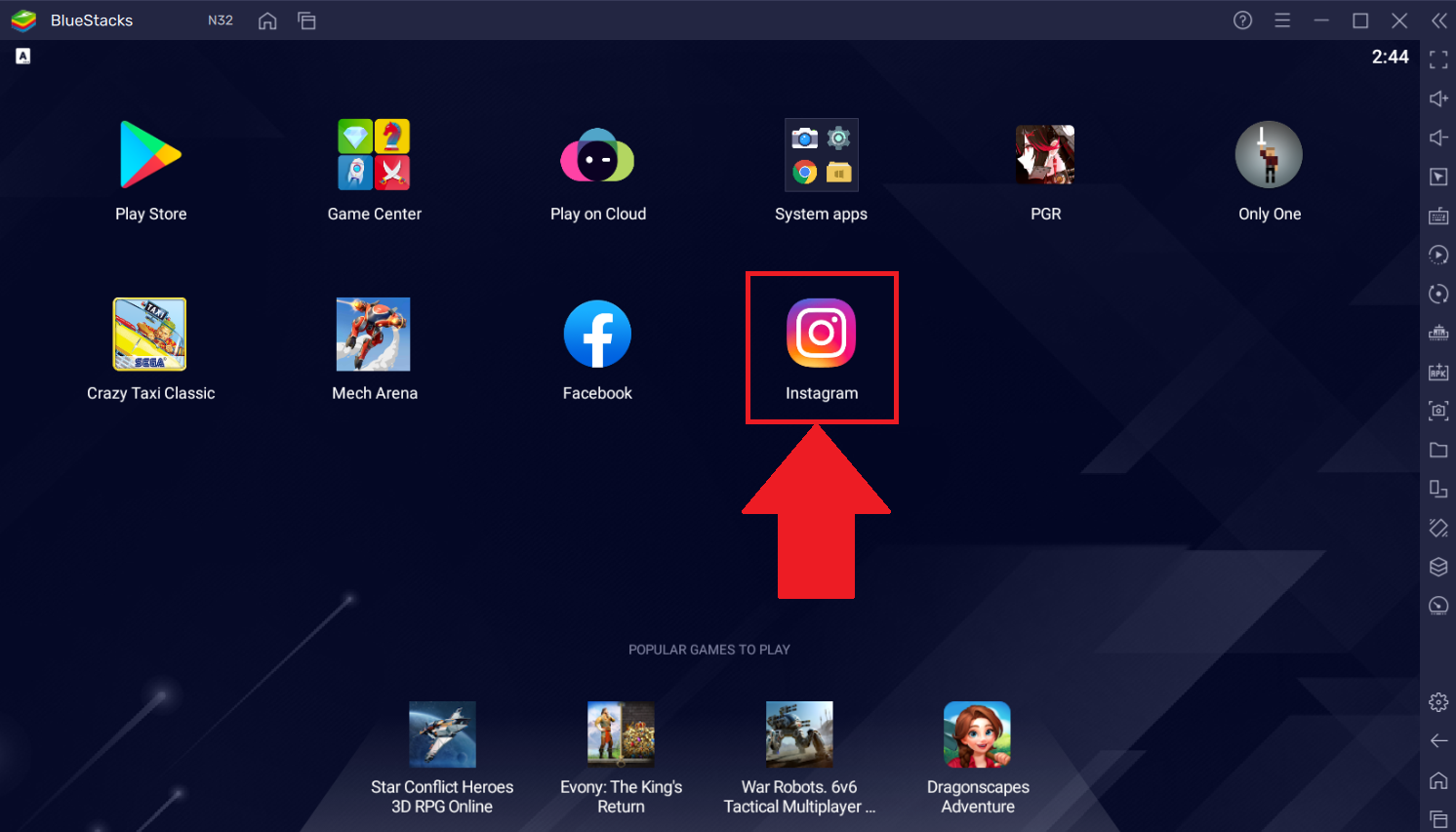Open the sync operations circular icon
This screenshot has width=1456, height=832.
(x=1438, y=294)
